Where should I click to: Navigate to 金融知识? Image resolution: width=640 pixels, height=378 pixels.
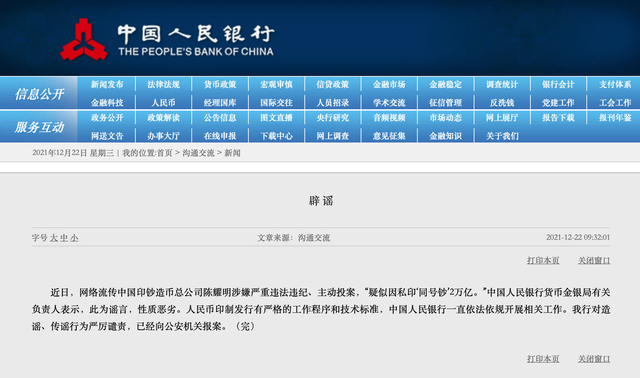445,136
